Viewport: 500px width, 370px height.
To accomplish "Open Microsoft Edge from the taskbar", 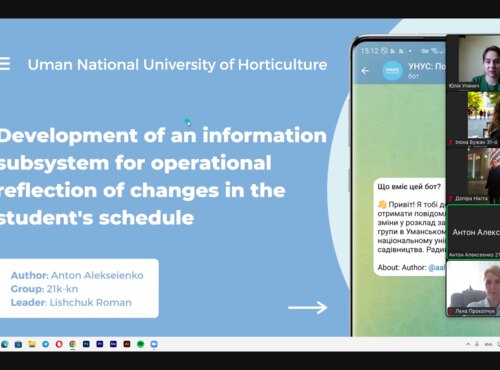I will [5, 344].
